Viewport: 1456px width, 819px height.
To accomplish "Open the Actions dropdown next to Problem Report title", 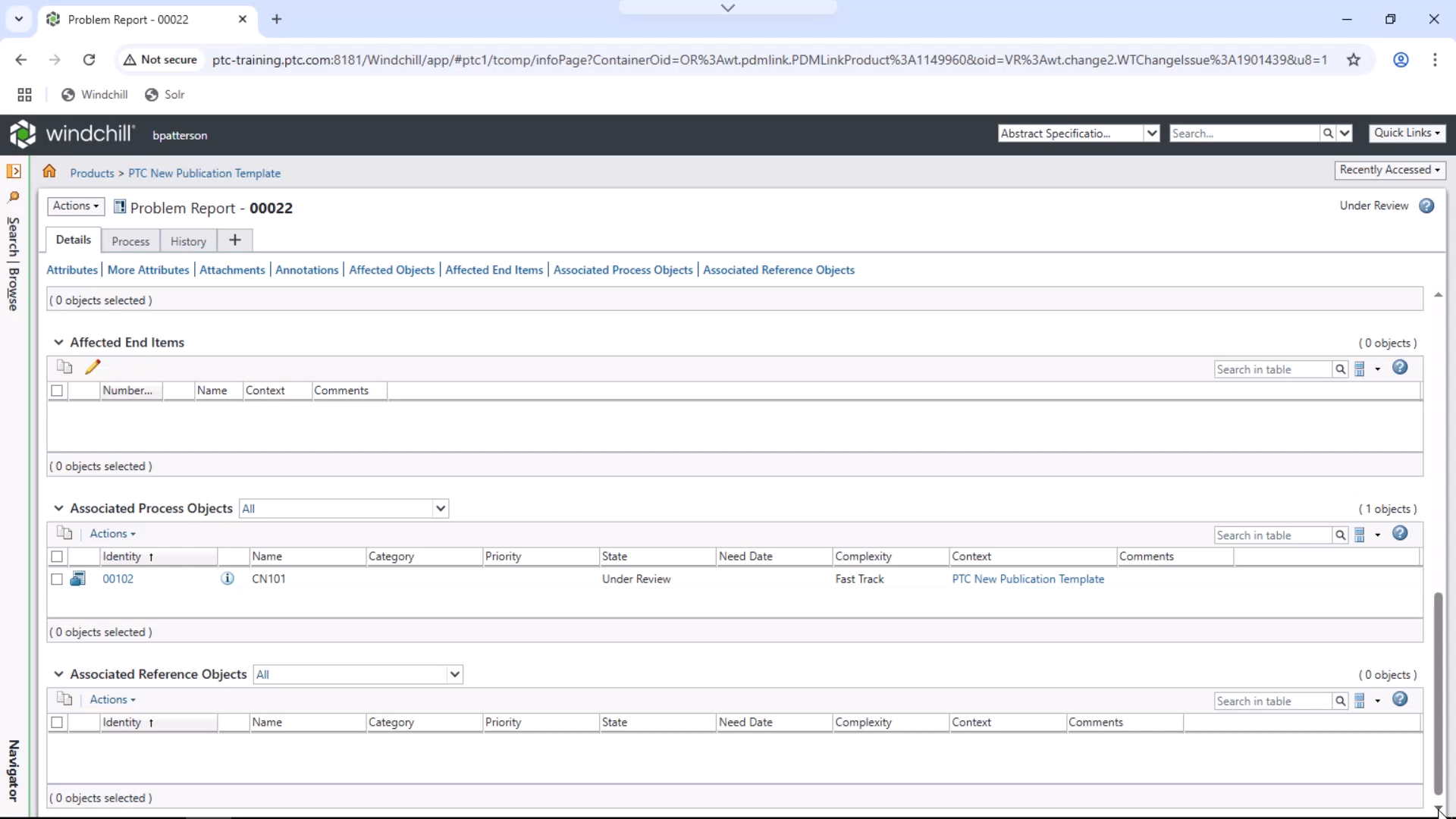I will [76, 206].
